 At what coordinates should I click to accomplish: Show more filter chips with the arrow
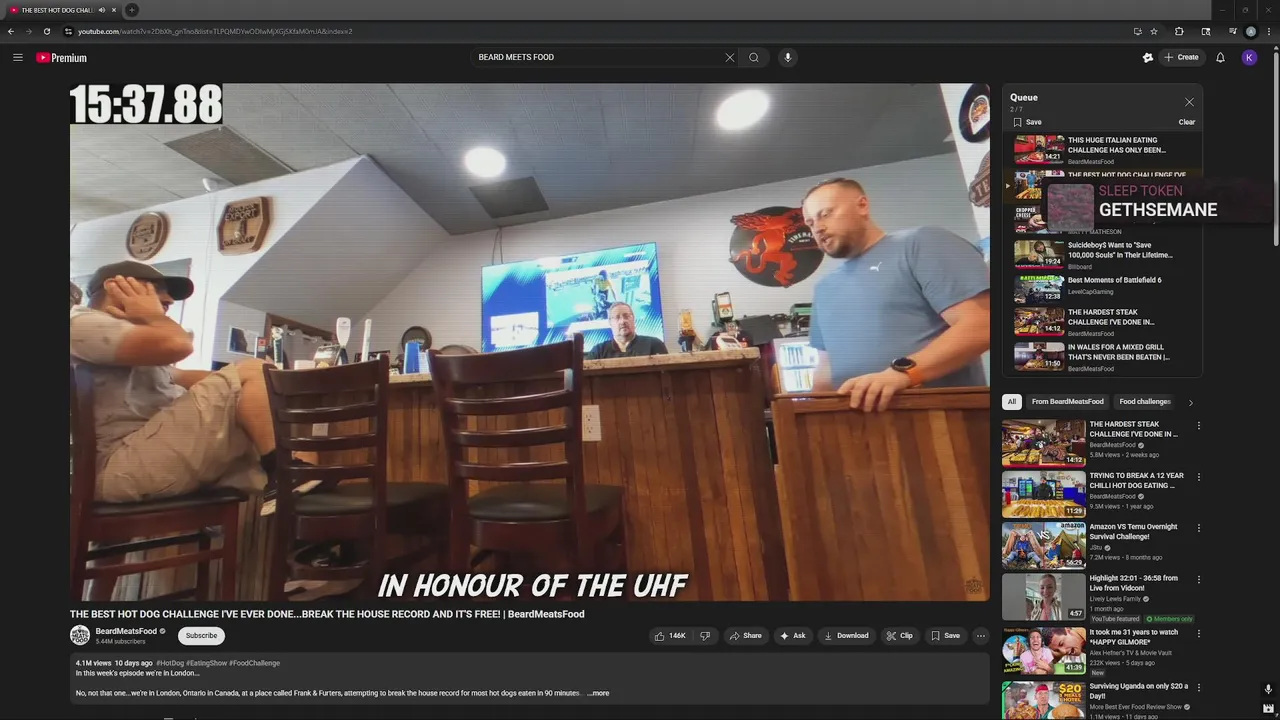tap(1190, 403)
